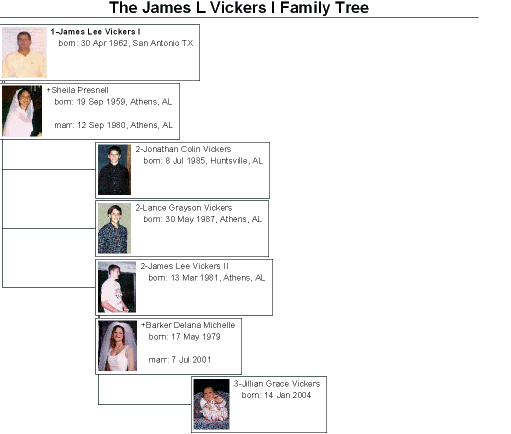Click Lance Grayson Vickers photo

[114, 228]
